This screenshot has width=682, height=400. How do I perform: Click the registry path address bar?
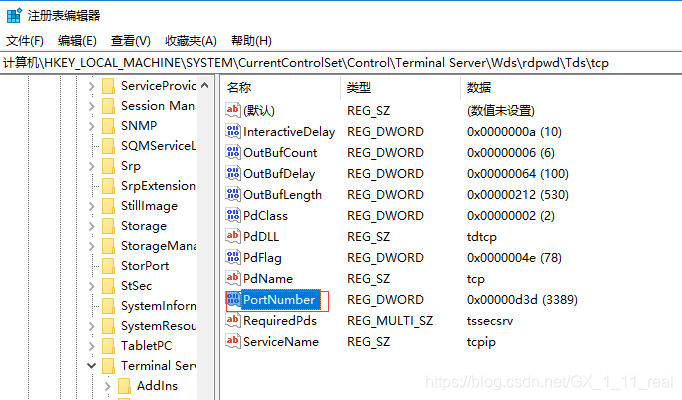(x=341, y=63)
